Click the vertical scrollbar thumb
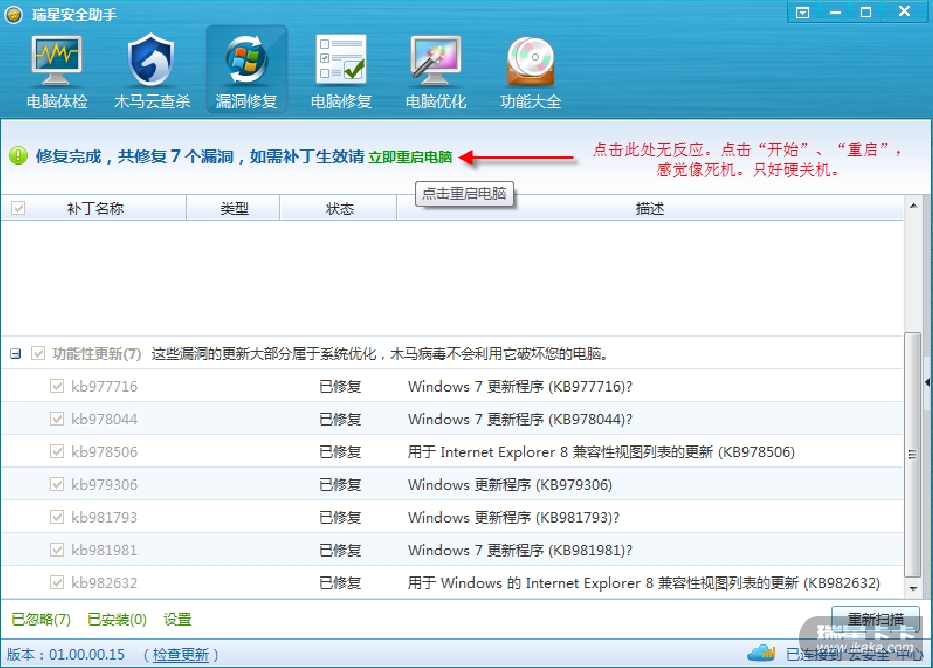Screen dimensions: 933x668 913,454
